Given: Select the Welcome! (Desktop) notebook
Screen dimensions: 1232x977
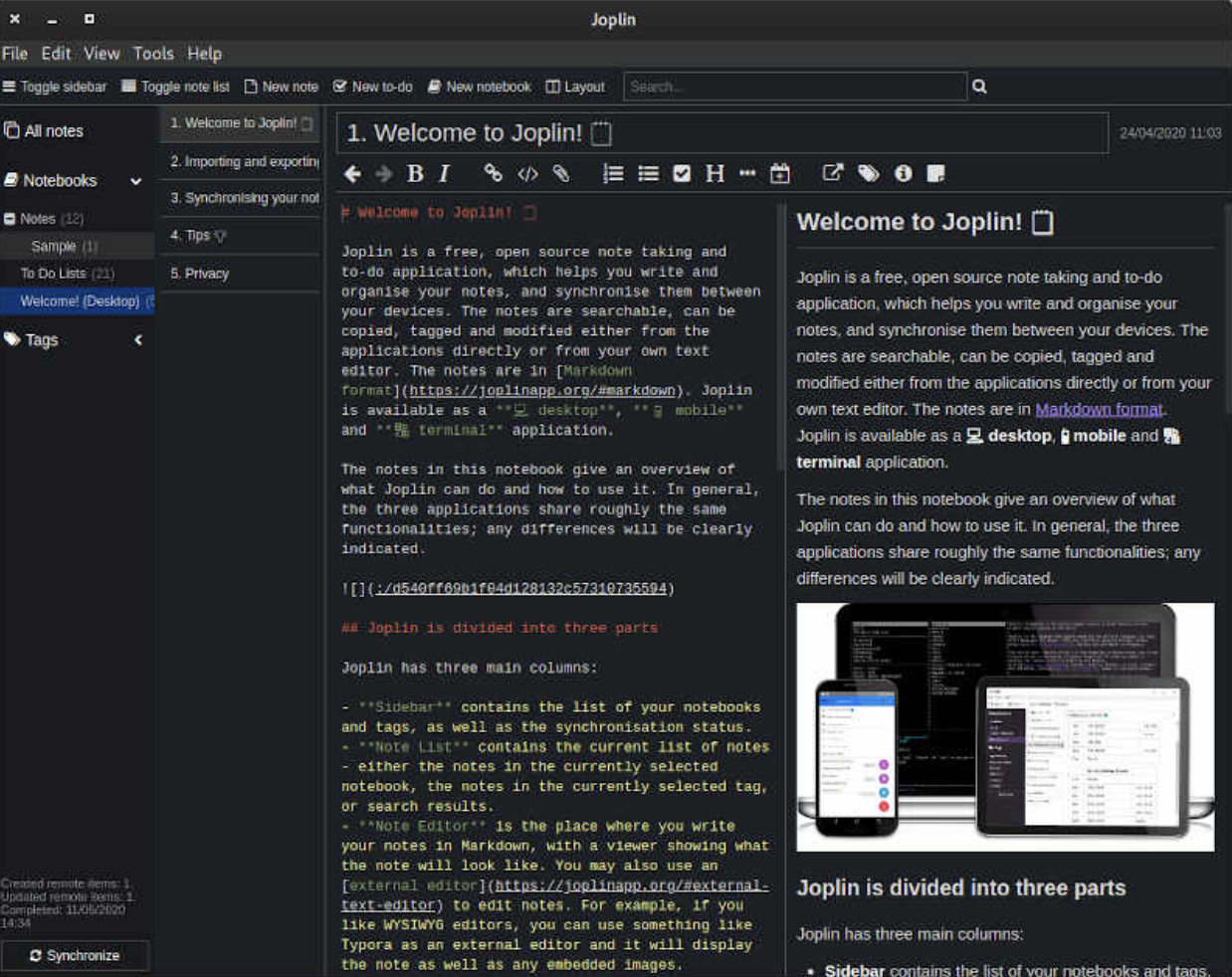Looking at the screenshot, I should pyautogui.click(x=77, y=300).
